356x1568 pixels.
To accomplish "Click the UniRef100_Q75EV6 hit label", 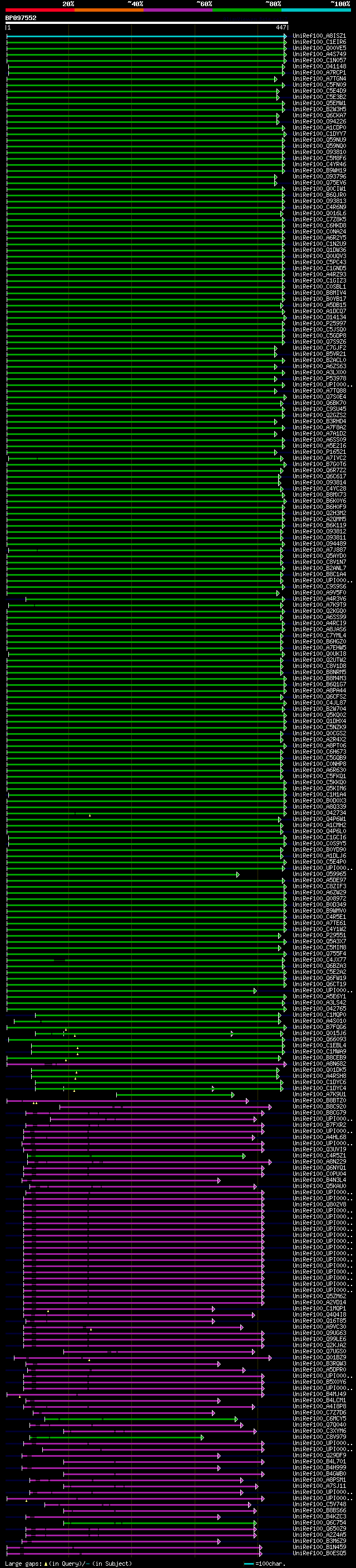I will (x=319, y=182).
